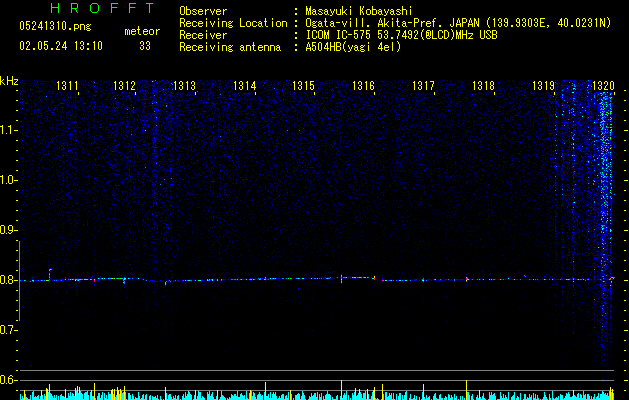Screen dimensions: 629x400
Task: Select the meteor count value 33
Action: click(145, 46)
